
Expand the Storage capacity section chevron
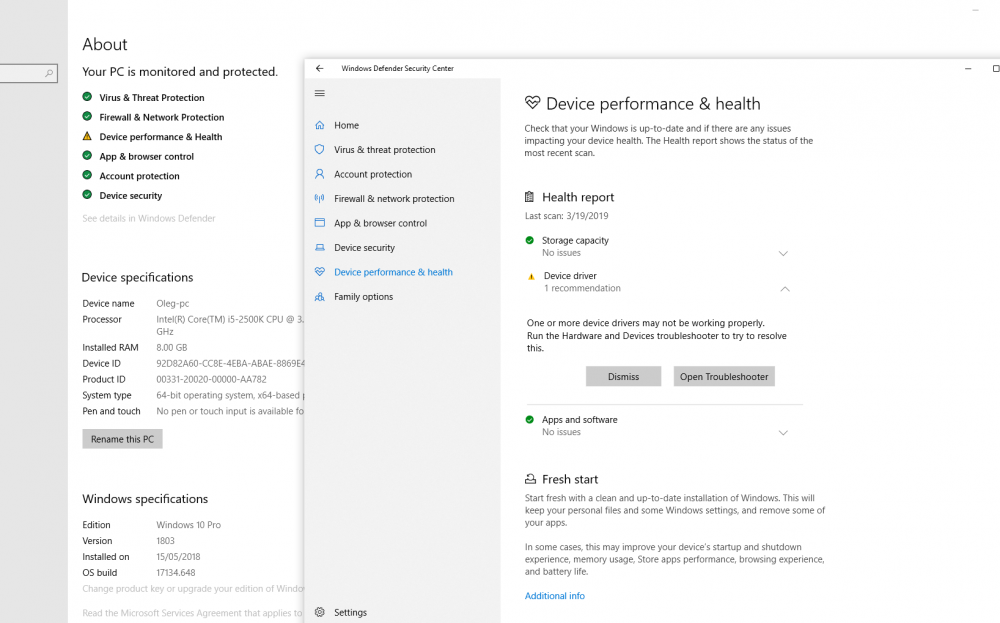click(x=783, y=253)
